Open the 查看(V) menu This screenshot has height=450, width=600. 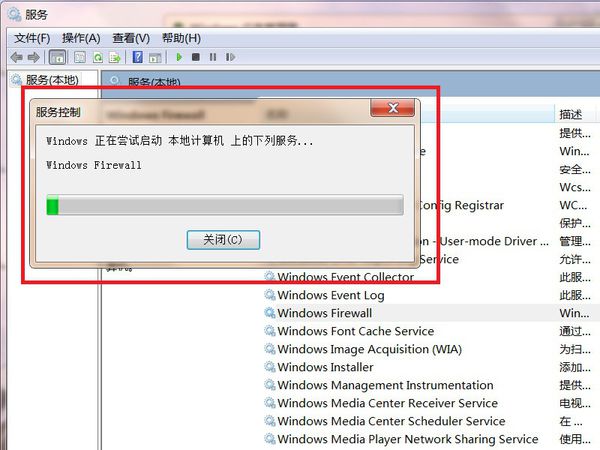click(131, 38)
